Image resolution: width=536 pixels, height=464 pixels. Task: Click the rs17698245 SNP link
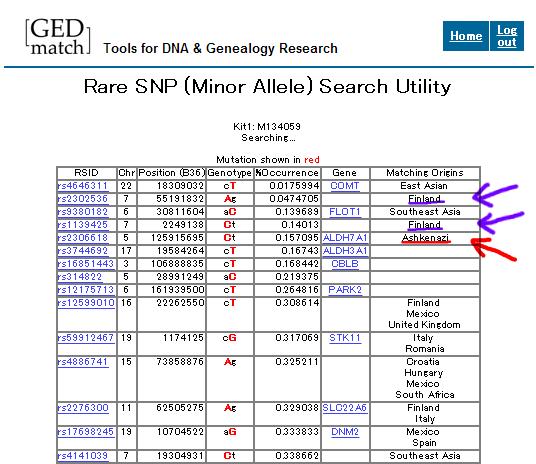pos(86,432)
